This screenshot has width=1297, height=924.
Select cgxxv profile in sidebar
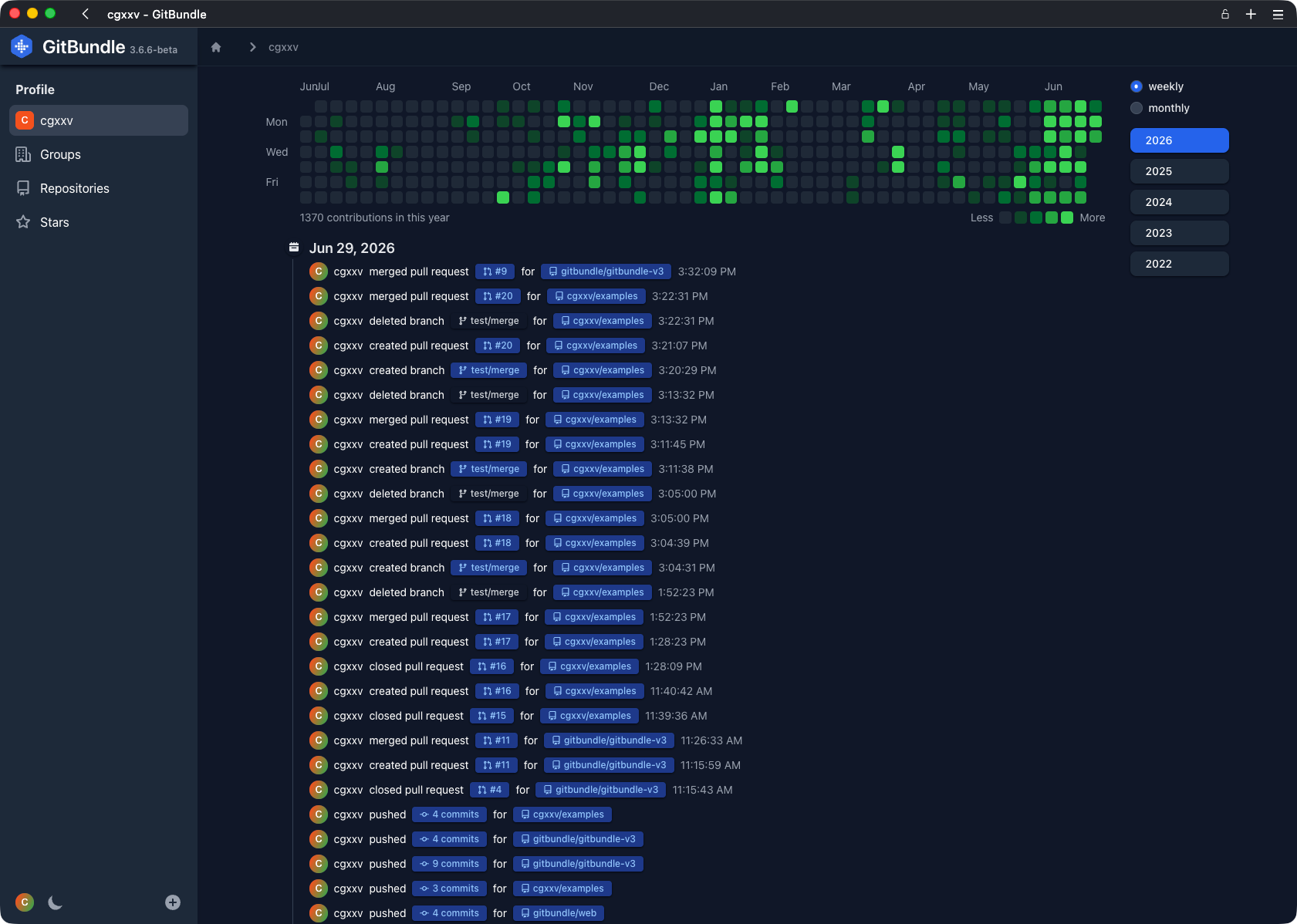99,120
